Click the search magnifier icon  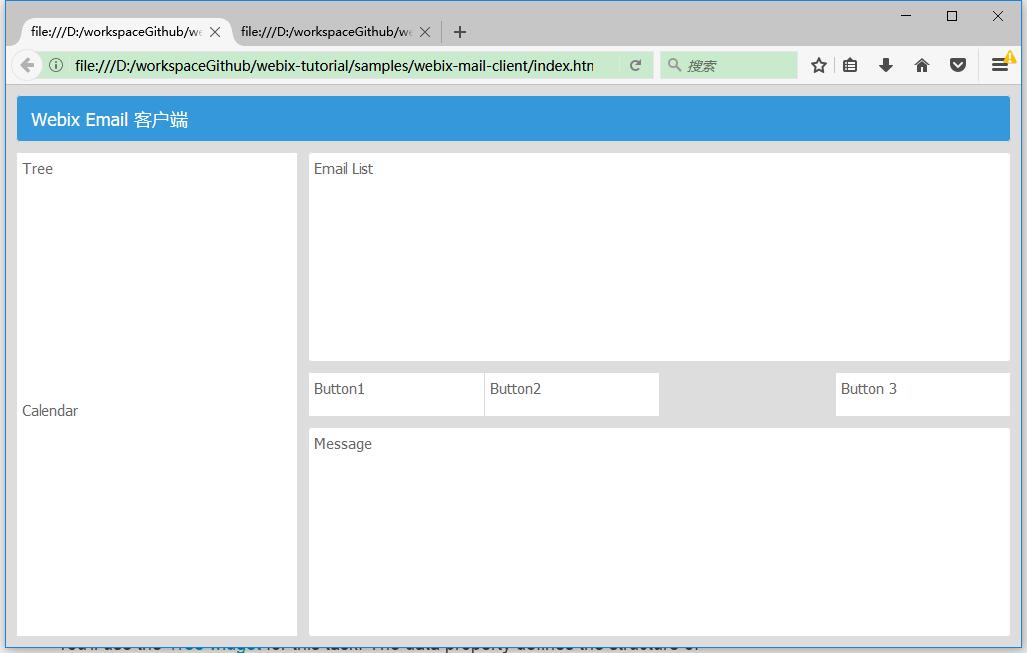click(x=674, y=65)
